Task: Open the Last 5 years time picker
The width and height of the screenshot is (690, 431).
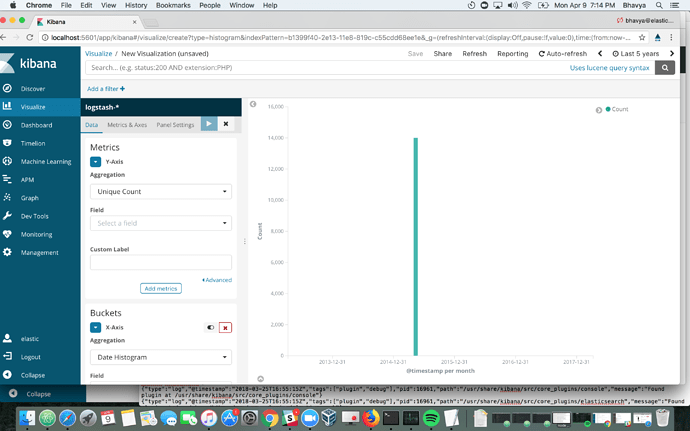Action: [x=636, y=54]
